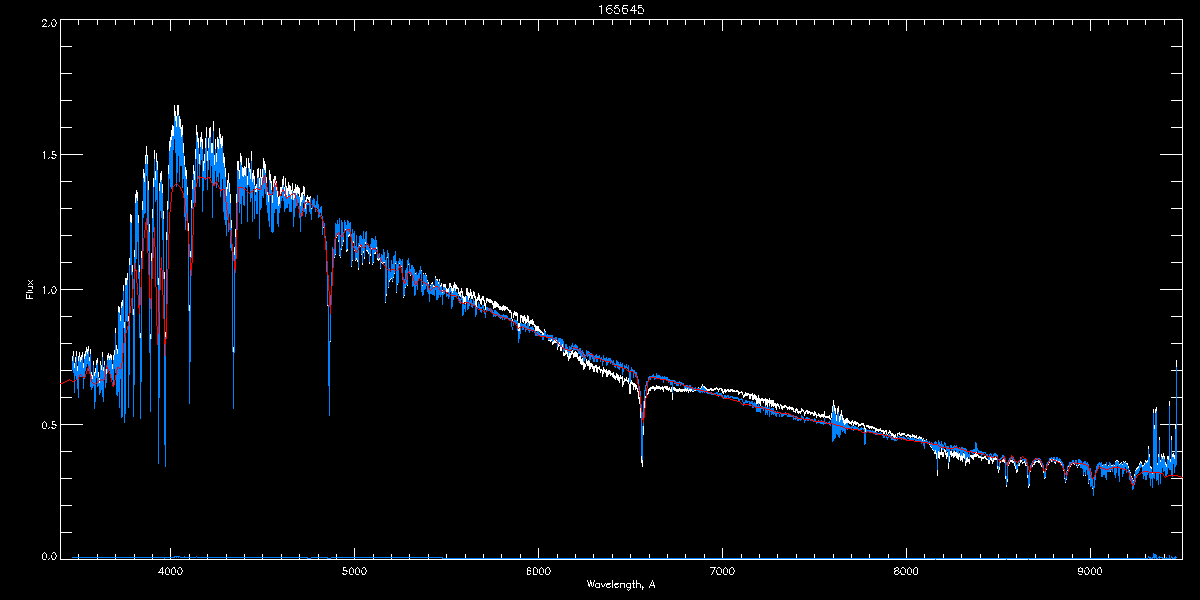Click the plot title "165645"
The image size is (1200, 600).
(x=620, y=9)
